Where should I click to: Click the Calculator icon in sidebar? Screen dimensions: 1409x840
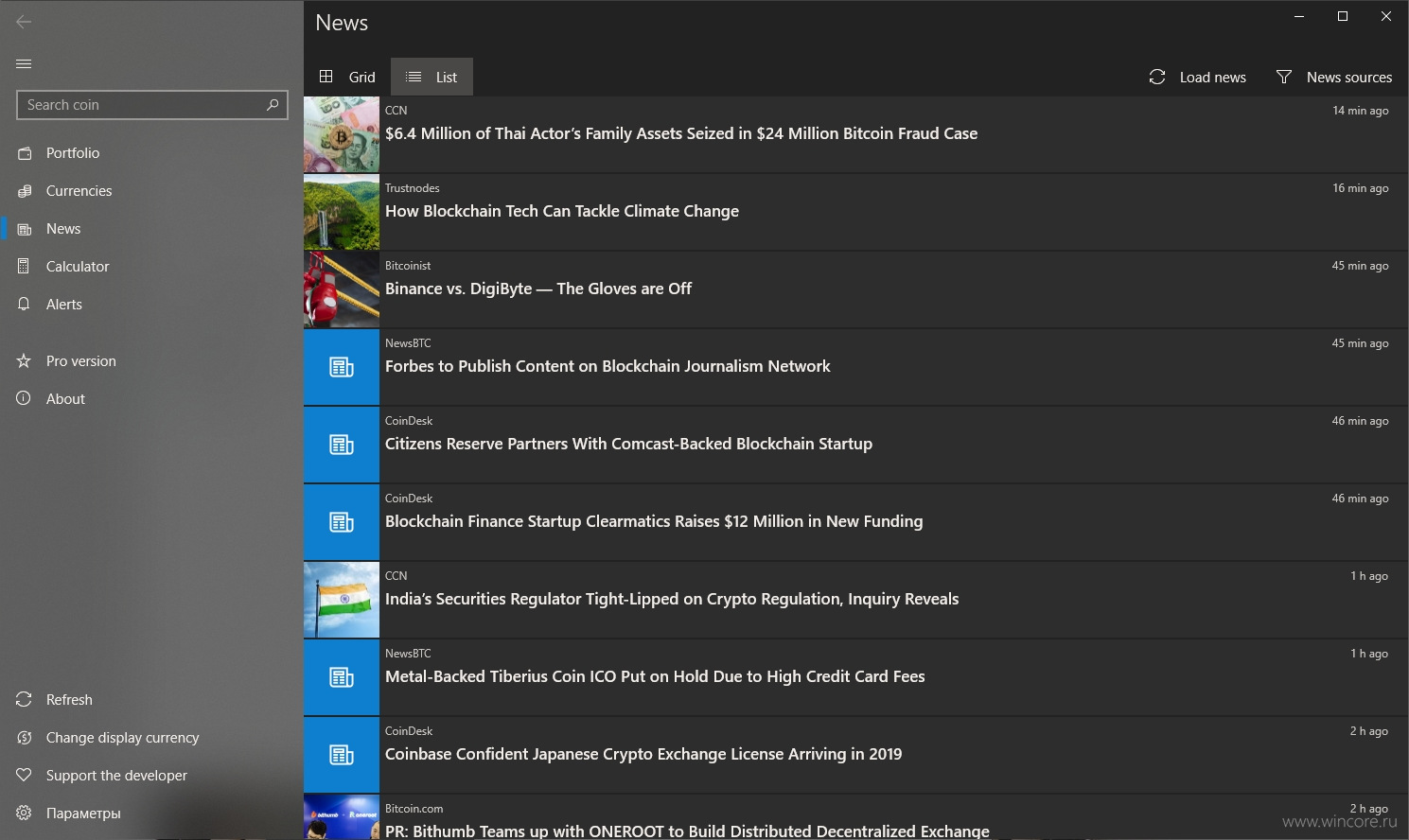click(25, 267)
